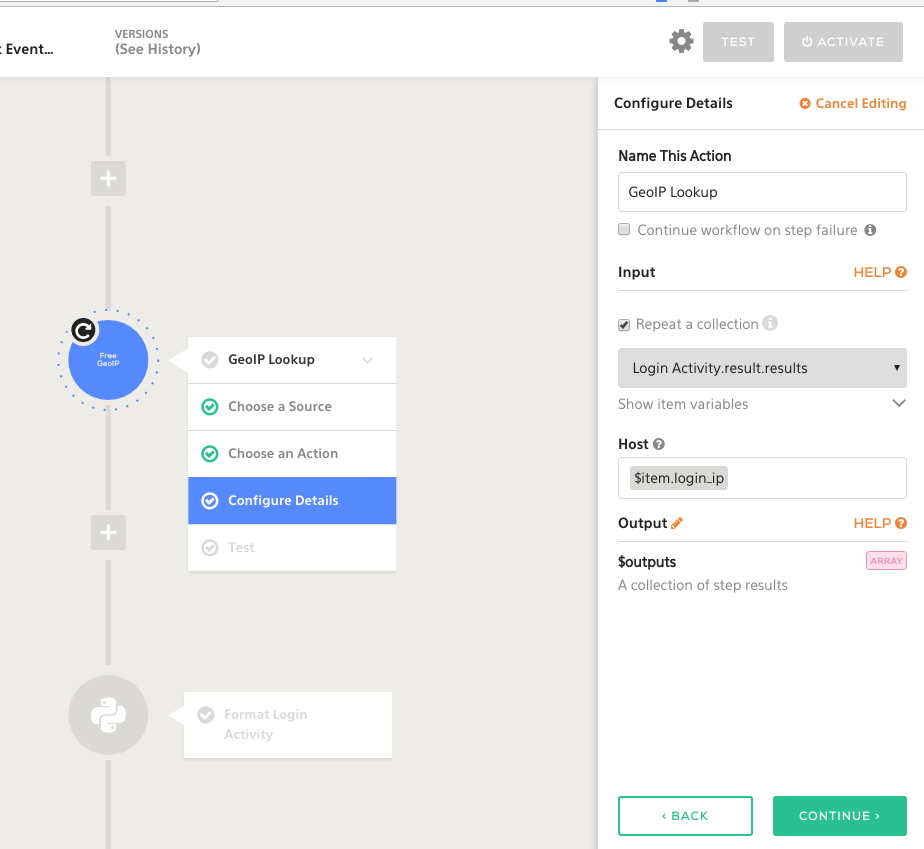Open the workflow settings gear icon
Screen dimensions: 924x849
click(x=681, y=41)
